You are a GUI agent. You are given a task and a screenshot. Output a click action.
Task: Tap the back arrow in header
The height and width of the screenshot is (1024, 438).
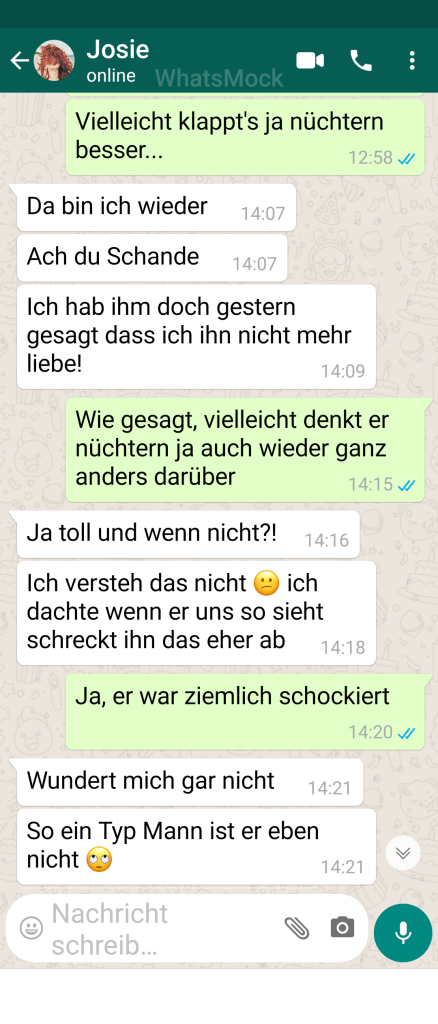(20, 61)
